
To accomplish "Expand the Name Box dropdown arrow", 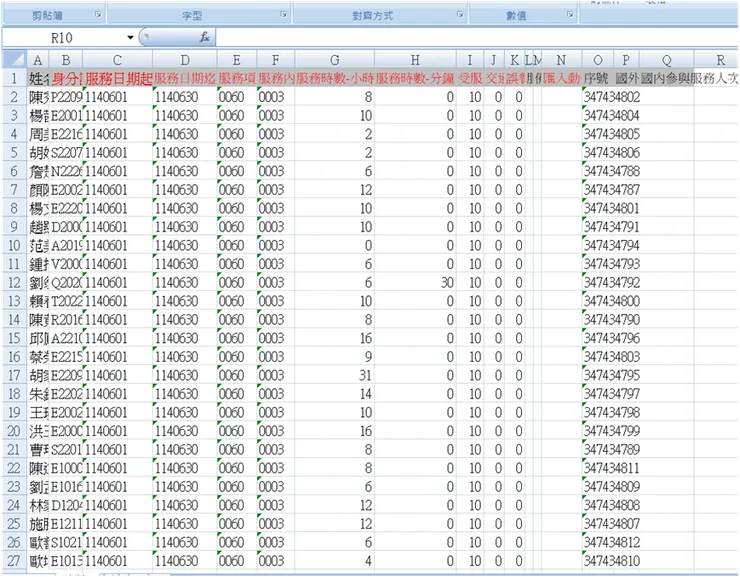I will point(130,37).
